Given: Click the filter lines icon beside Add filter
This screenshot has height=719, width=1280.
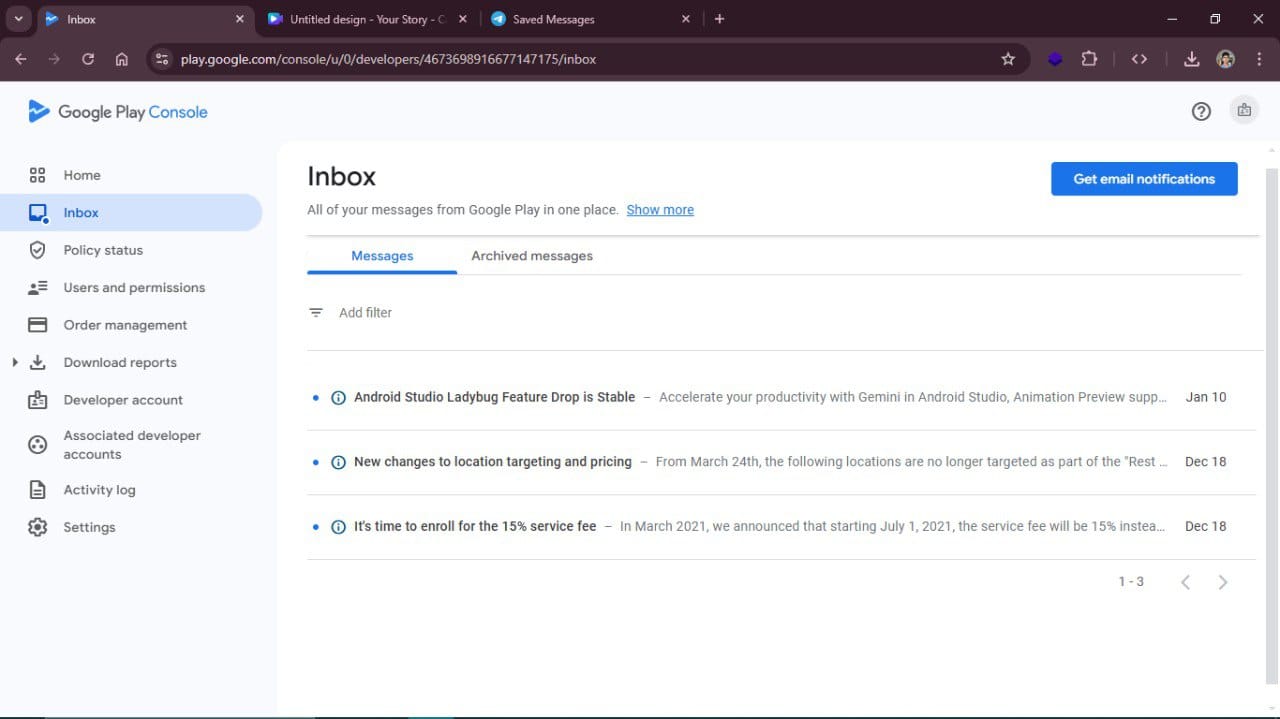Looking at the screenshot, I should 316,313.
